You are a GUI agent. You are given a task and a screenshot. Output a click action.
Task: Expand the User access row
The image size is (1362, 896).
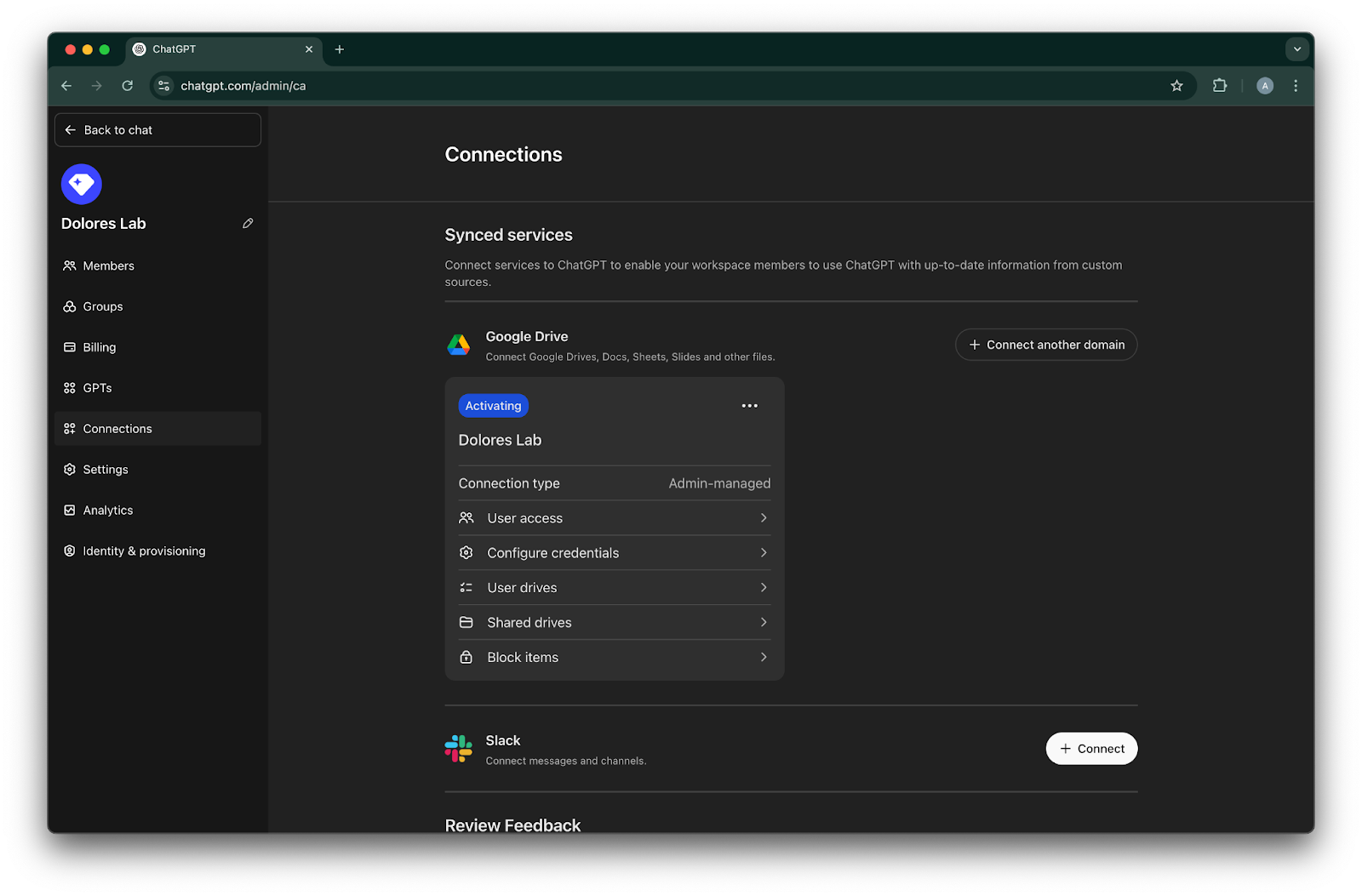point(615,518)
